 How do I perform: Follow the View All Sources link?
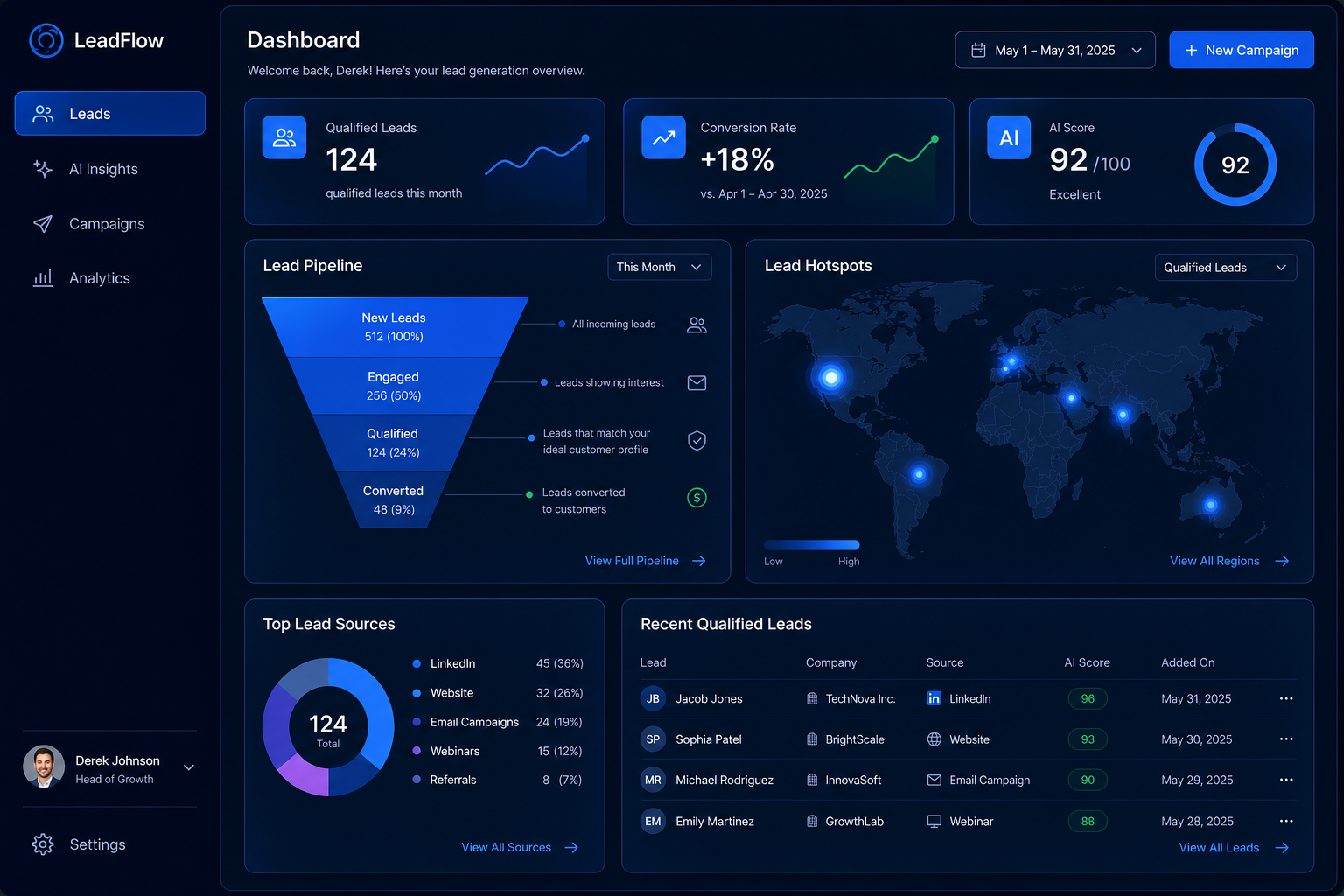[520, 847]
